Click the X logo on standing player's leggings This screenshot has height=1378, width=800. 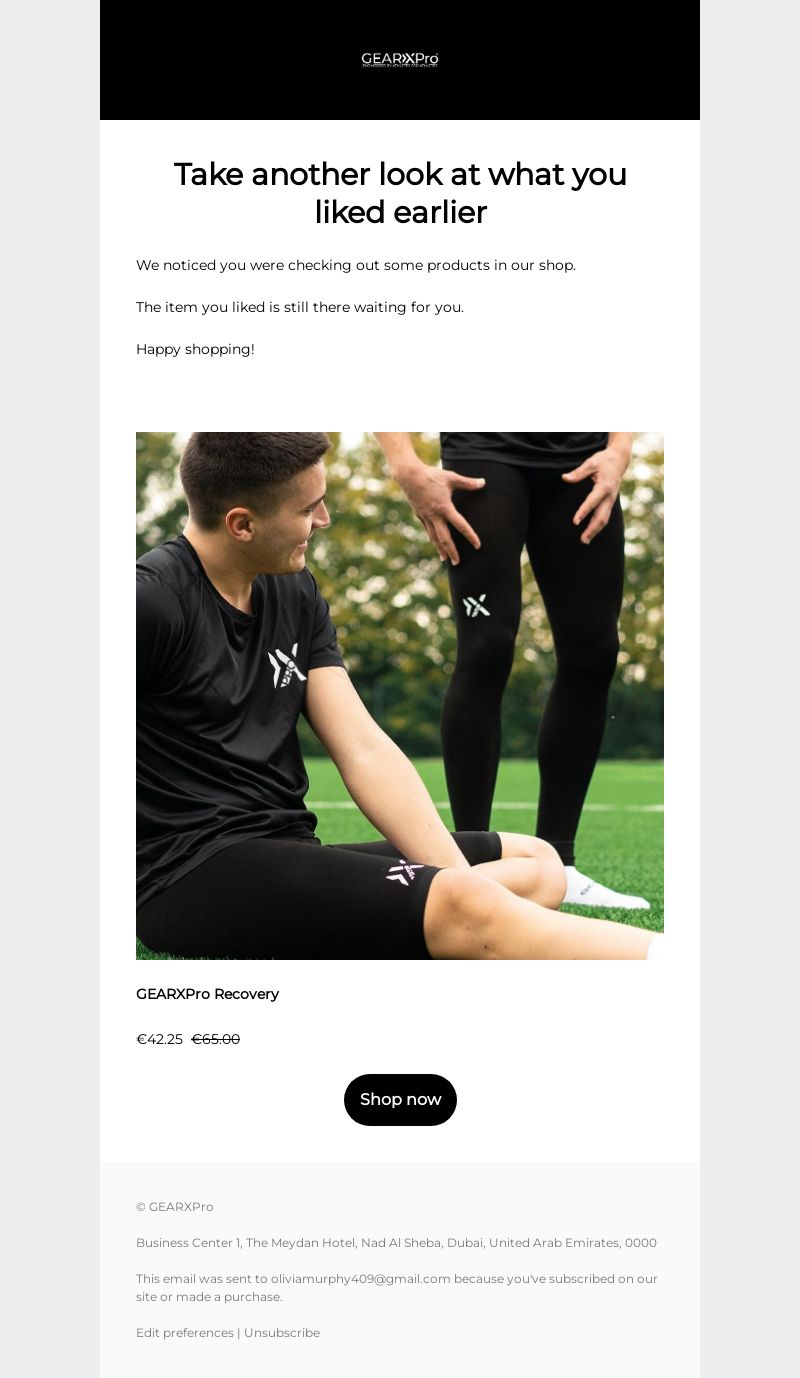click(476, 605)
